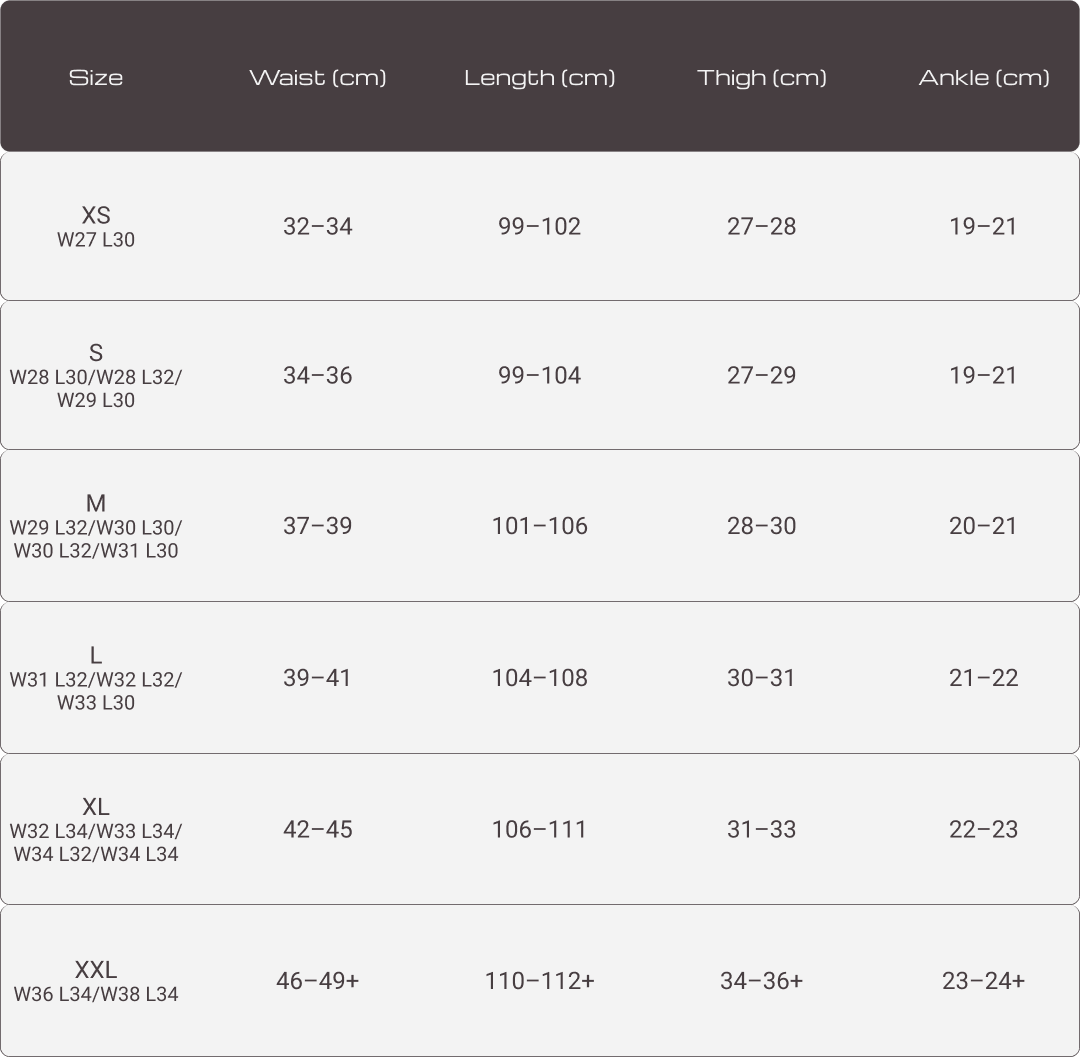This screenshot has width=1080, height=1057.
Task: Choose the M size label
Action: 96,503
